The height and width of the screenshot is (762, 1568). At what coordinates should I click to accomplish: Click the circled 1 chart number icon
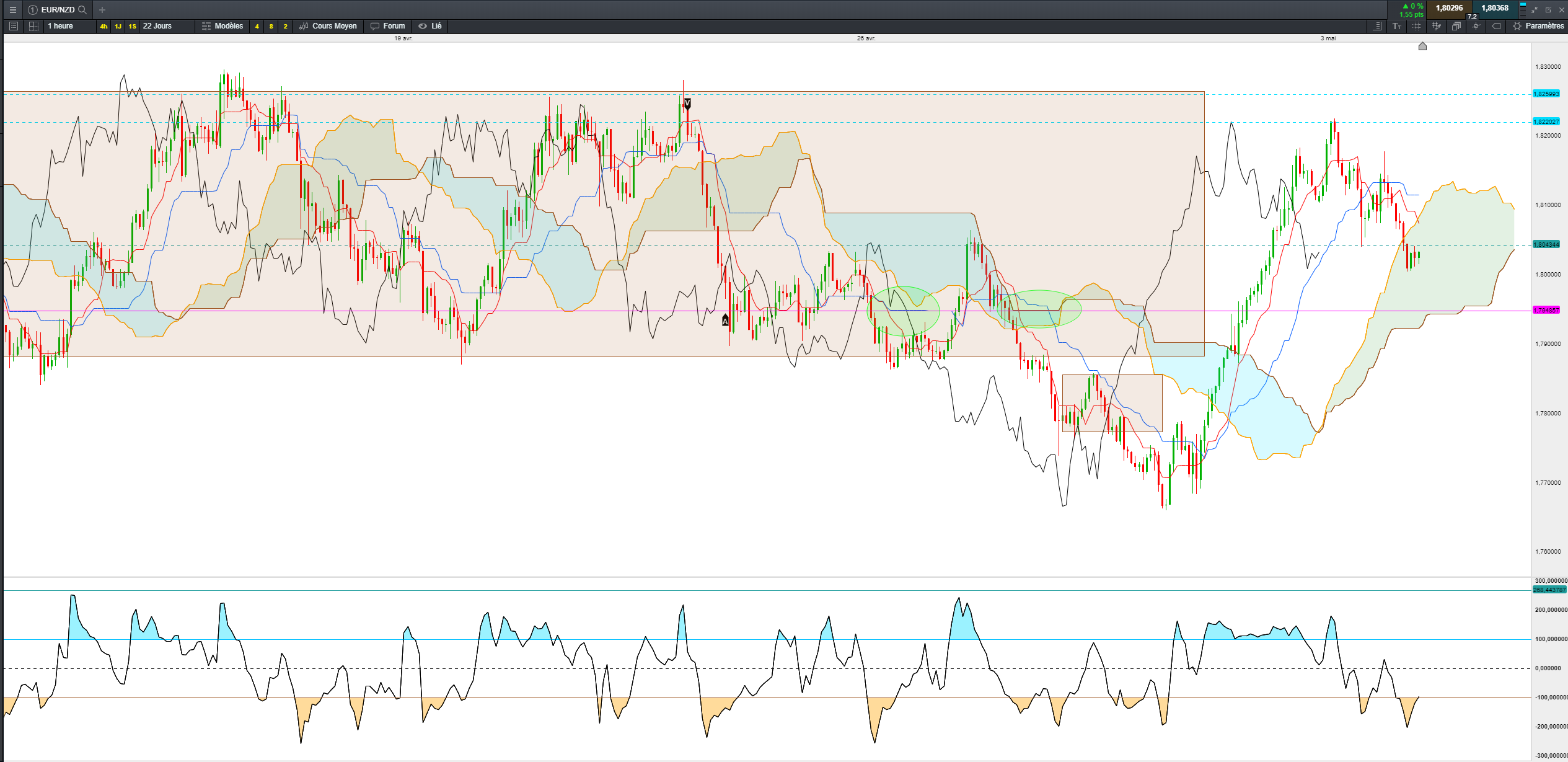[x=33, y=10]
